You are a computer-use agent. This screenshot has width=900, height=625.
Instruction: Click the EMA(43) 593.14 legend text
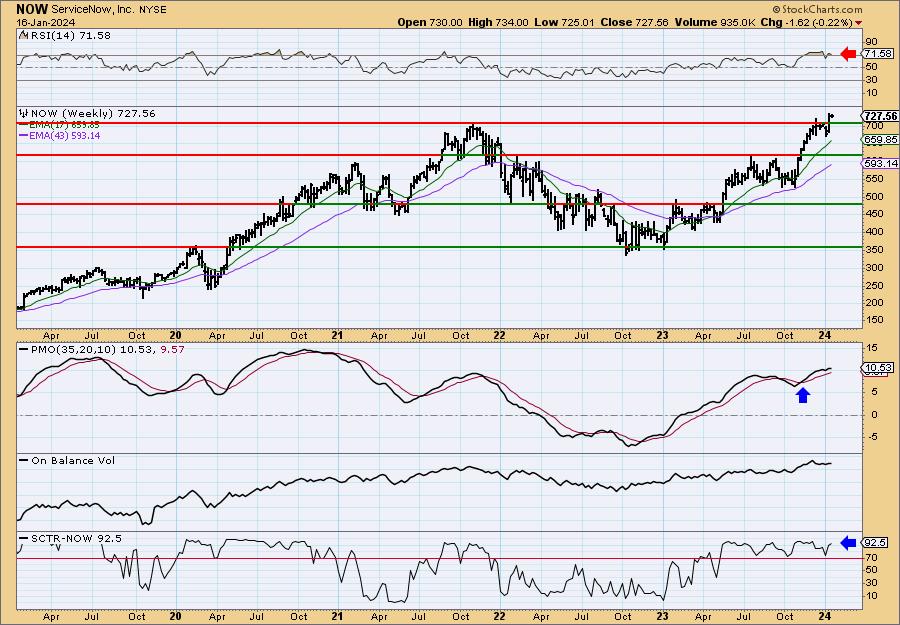65,135
